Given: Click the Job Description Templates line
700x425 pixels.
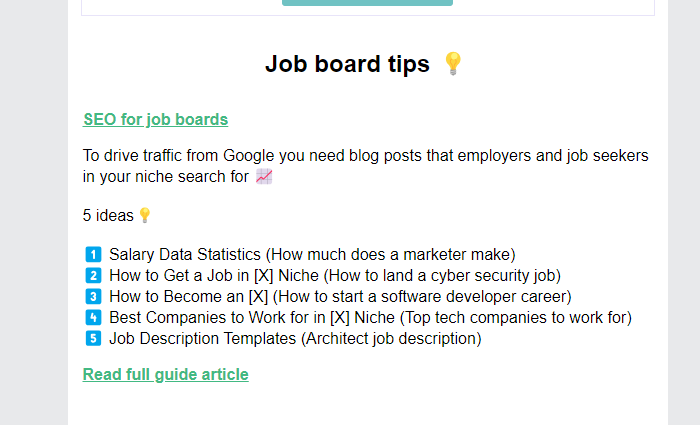Looking at the screenshot, I should click(295, 338).
